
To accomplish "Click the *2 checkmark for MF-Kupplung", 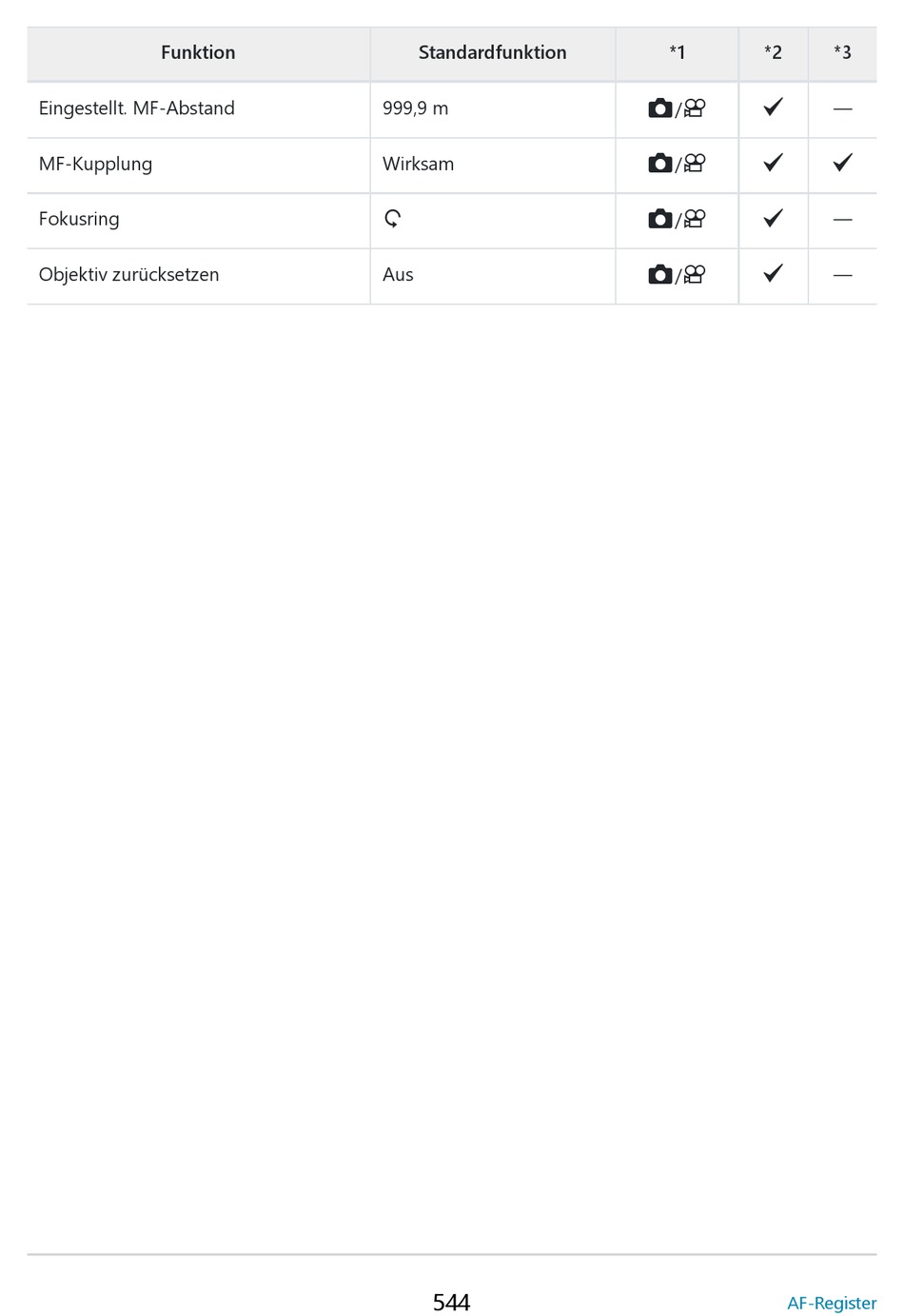I will [773, 162].
